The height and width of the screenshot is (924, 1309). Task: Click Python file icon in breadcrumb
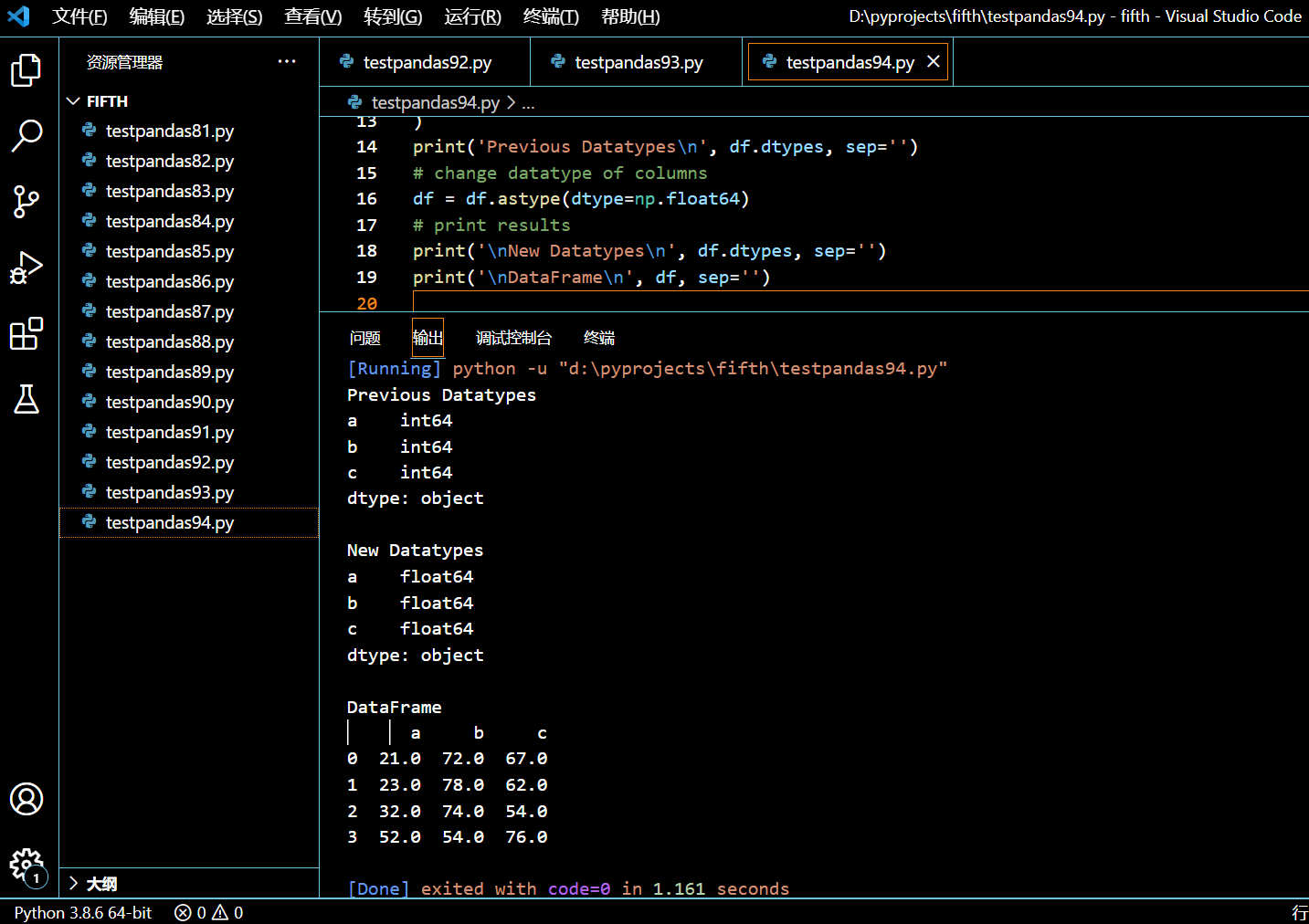[x=355, y=102]
